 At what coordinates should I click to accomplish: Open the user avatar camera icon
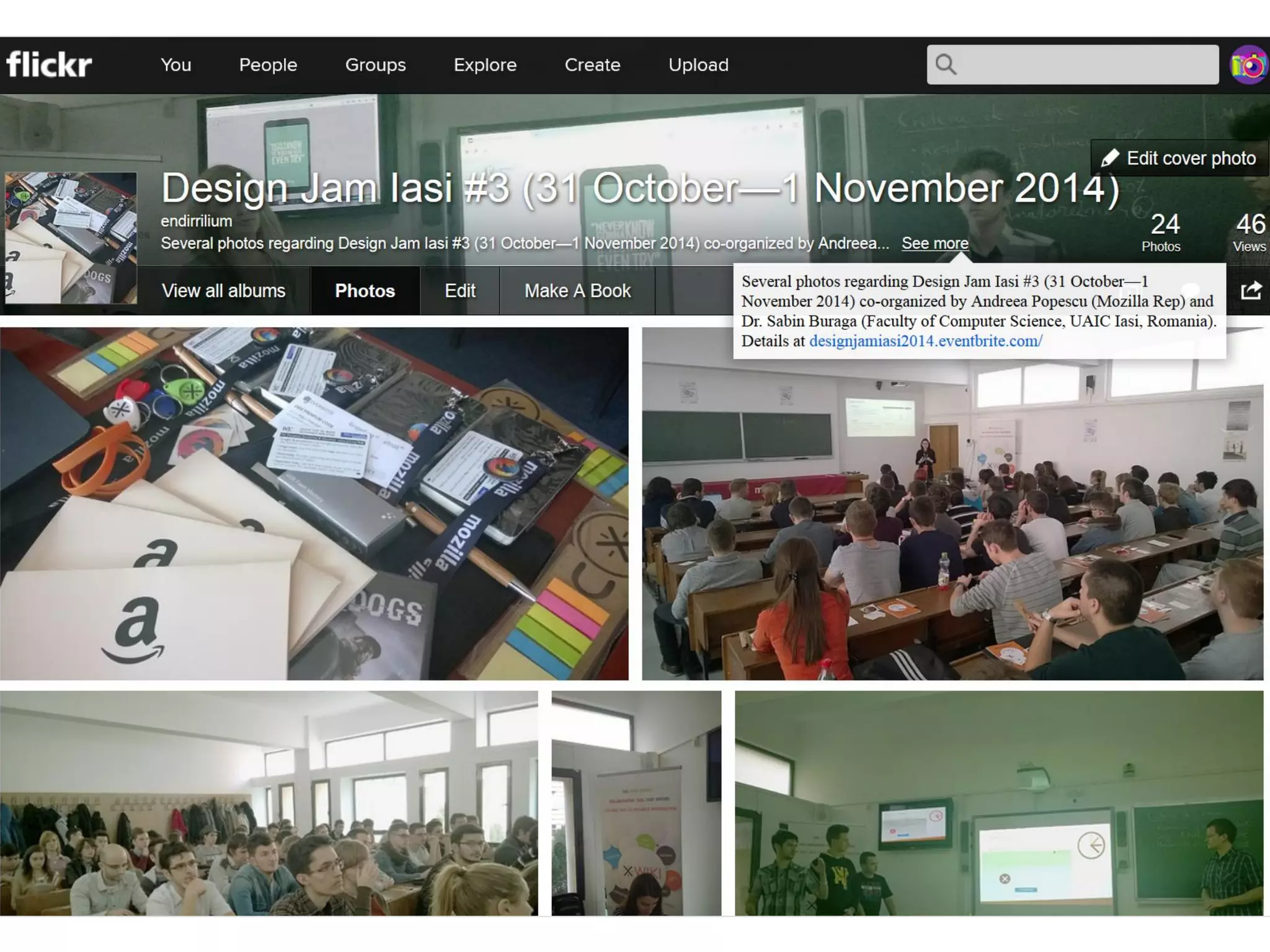1248,65
